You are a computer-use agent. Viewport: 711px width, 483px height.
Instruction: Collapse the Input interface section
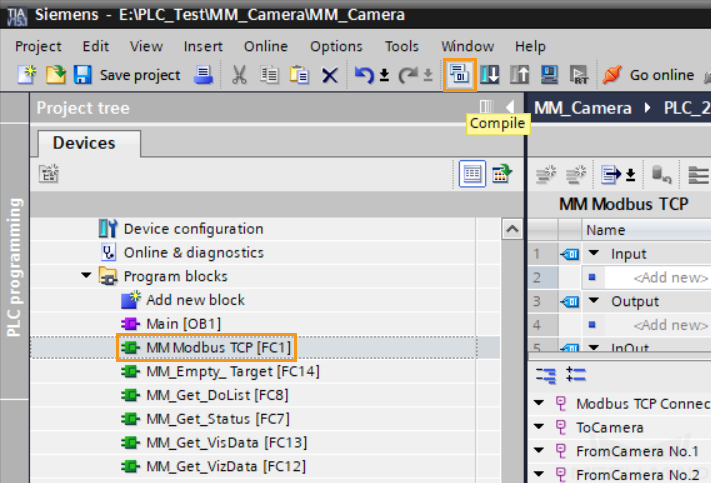(x=594, y=253)
